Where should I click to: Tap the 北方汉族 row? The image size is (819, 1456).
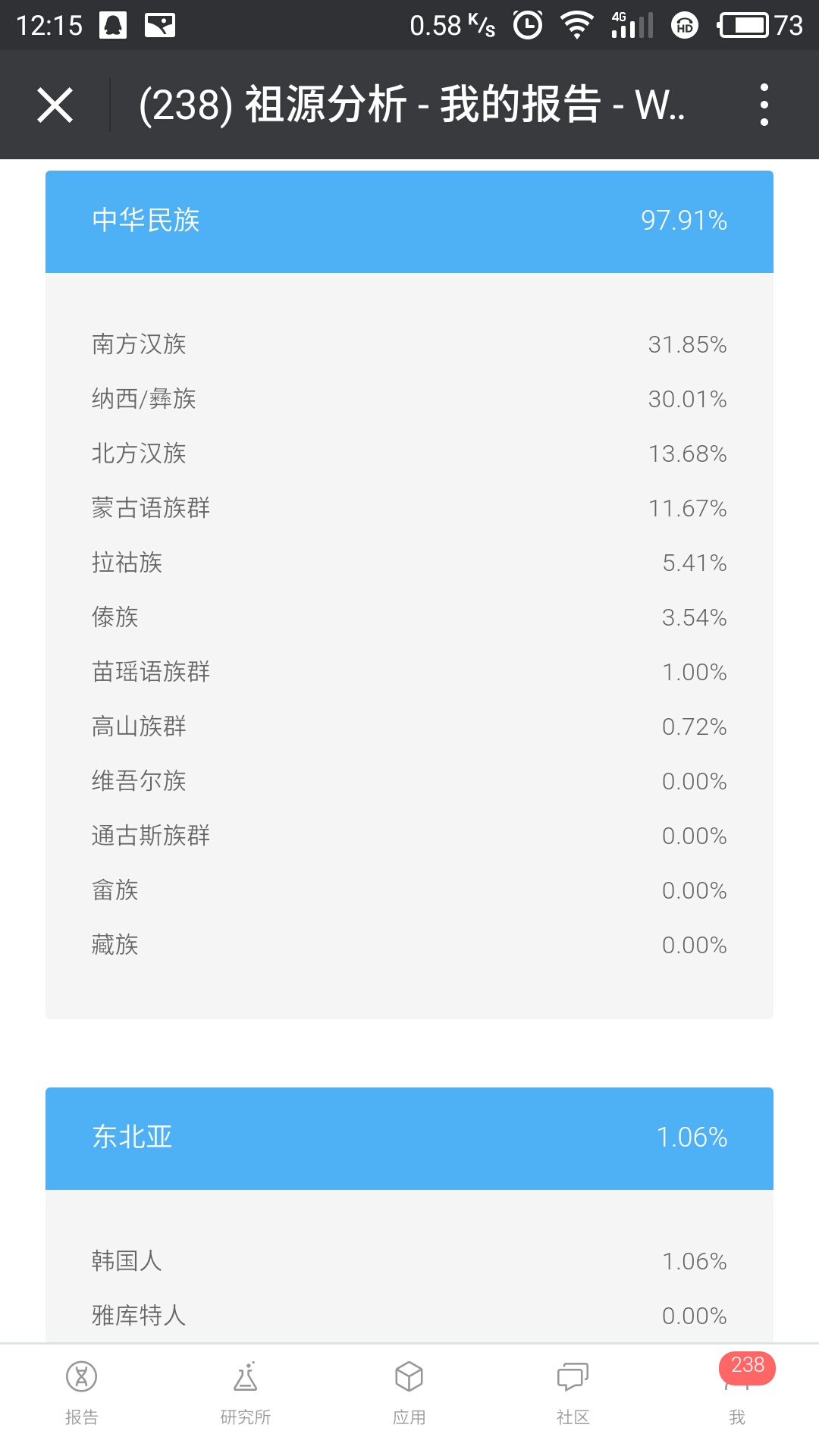pos(409,453)
